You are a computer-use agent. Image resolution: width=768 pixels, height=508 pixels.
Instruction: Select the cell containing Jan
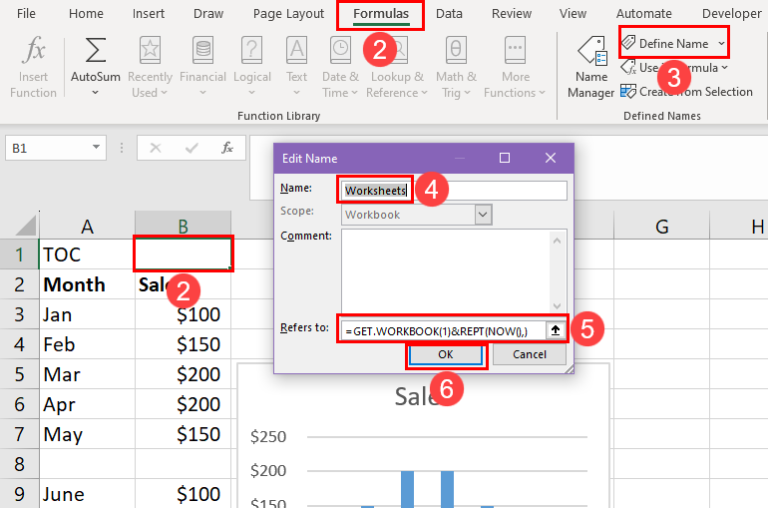tap(87, 314)
